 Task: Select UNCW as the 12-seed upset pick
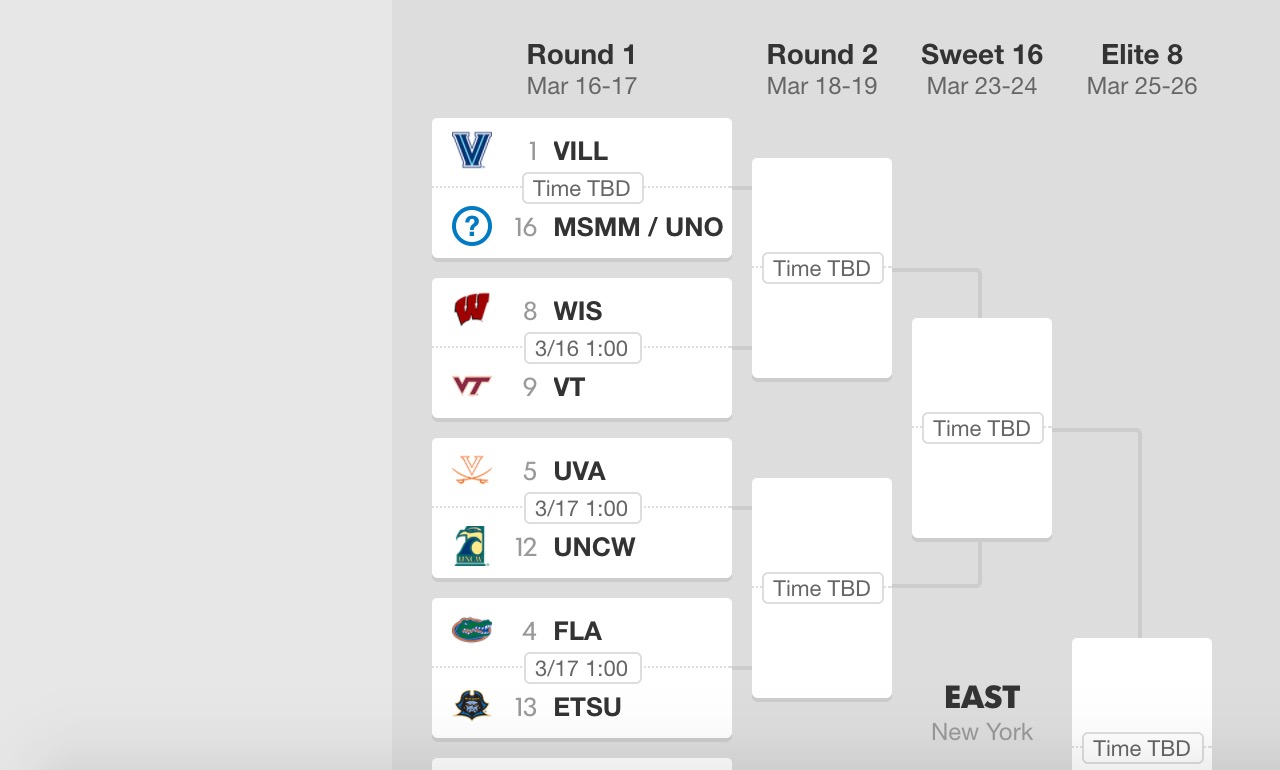pos(582,548)
